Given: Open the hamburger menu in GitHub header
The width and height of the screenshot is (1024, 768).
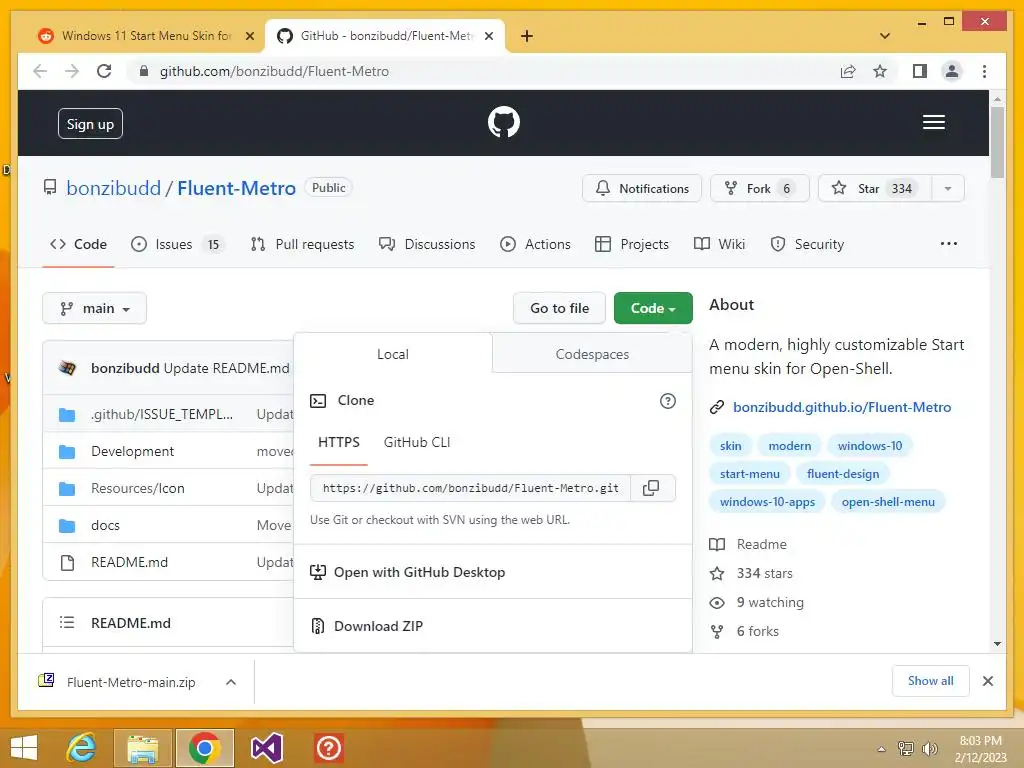Looking at the screenshot, I should tap(933, 122).
